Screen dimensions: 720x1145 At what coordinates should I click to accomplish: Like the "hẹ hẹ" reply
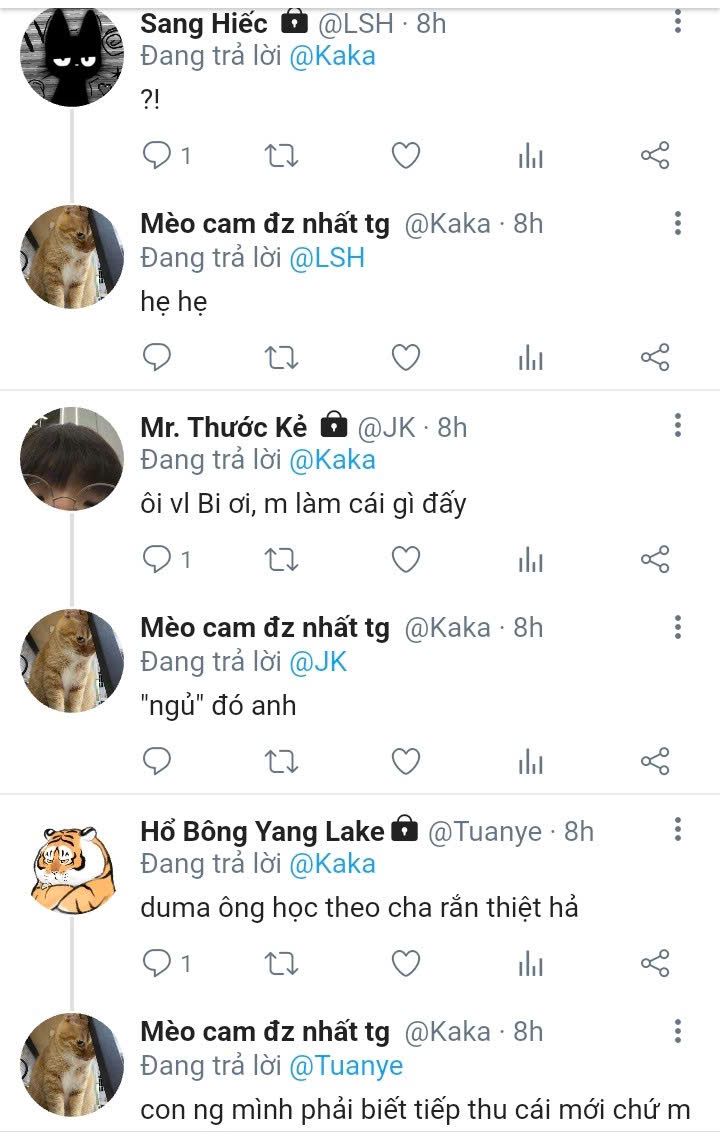[405, 357]
